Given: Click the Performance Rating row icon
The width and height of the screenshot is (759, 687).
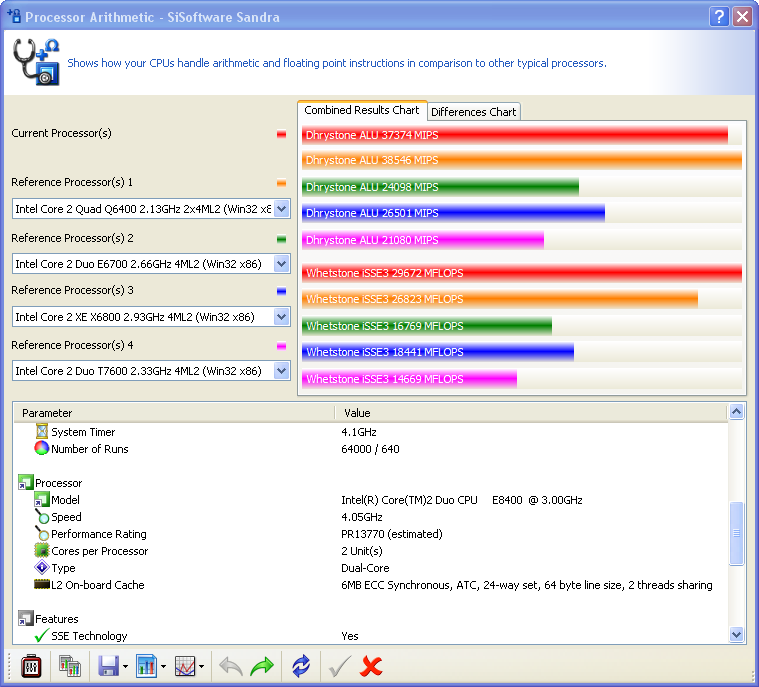Looking at the screenshot, I should [42, 534].
